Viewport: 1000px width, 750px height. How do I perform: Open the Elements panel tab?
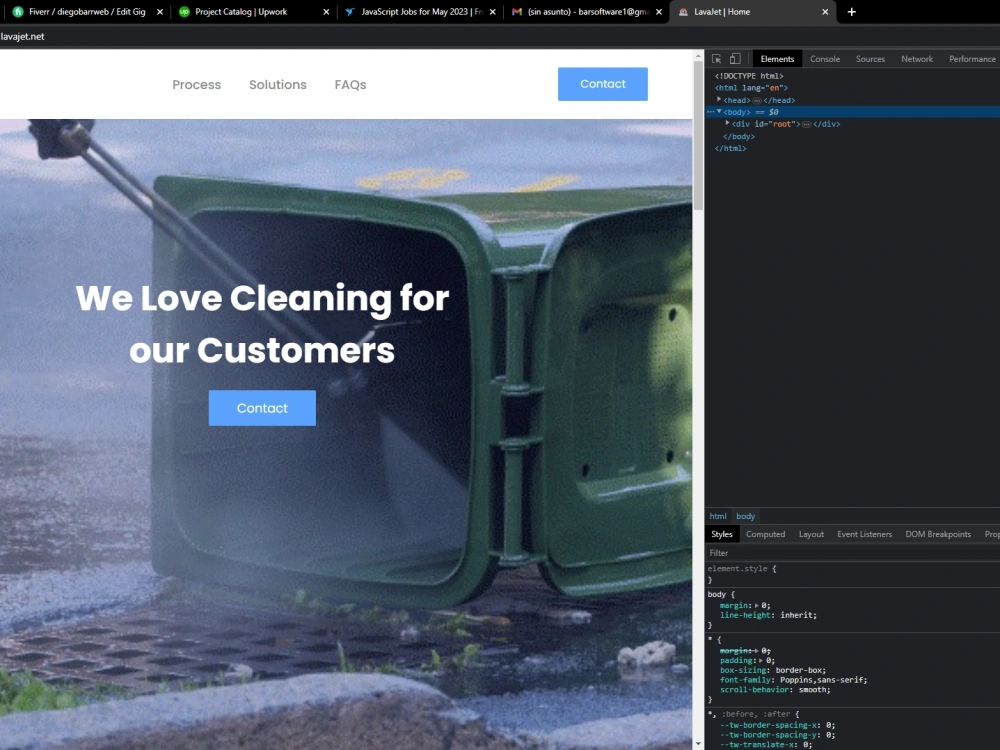coord(777,59)
